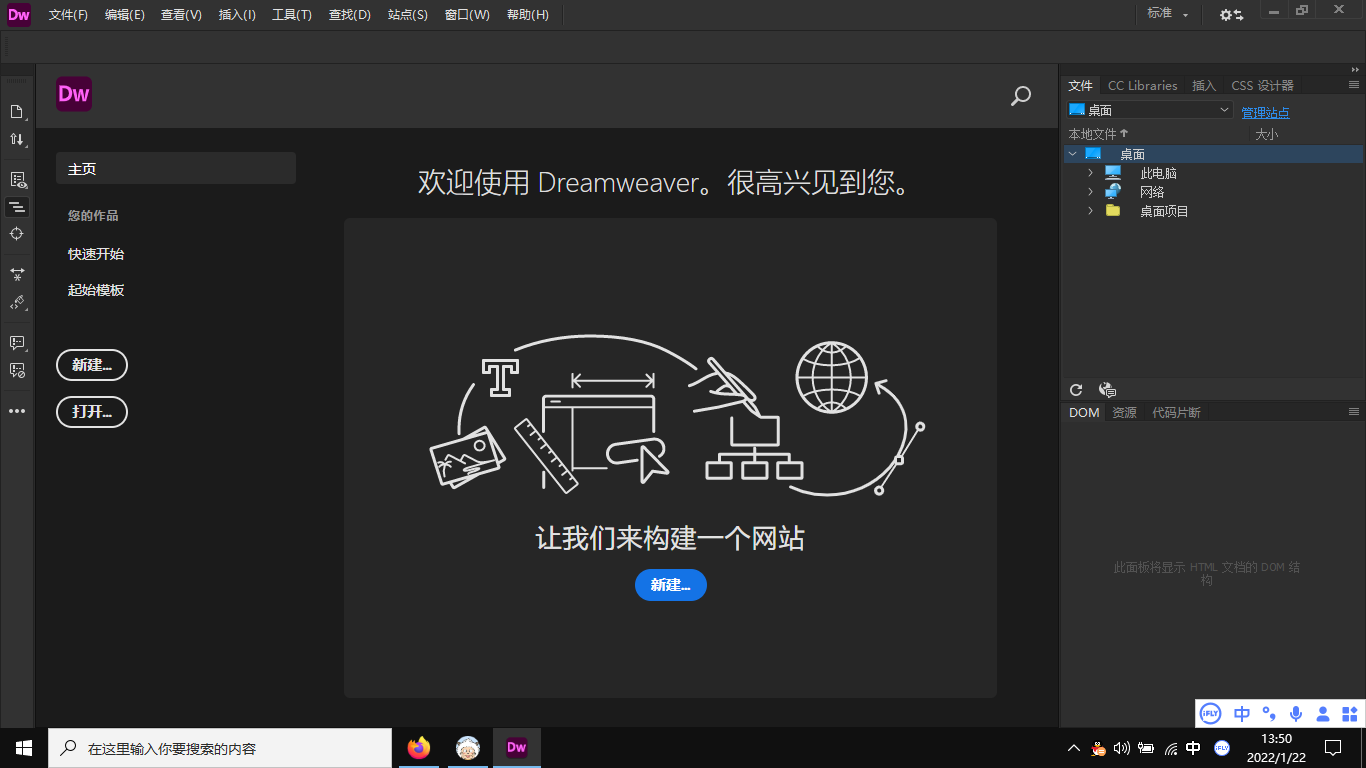Open the notification center icon

pyautogui.click(x=1333, y=748)
